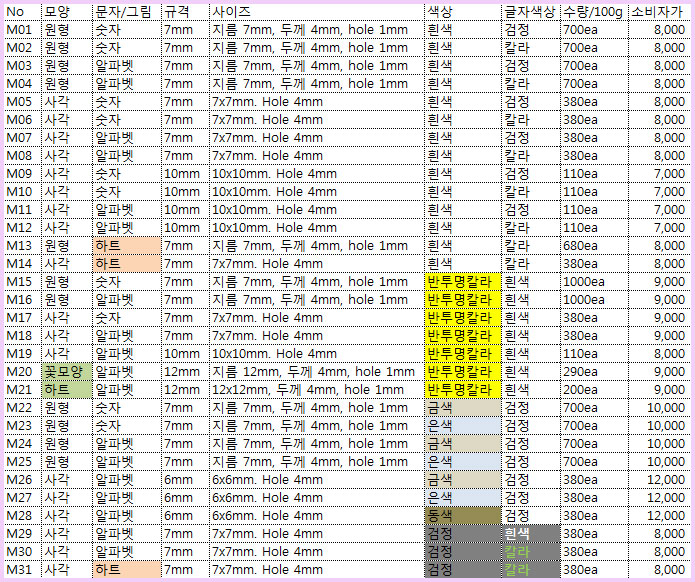Viewport: 695px width, 582px height.
Task: Select '검정' text color cell in row M07
Action: coord(531,138)
